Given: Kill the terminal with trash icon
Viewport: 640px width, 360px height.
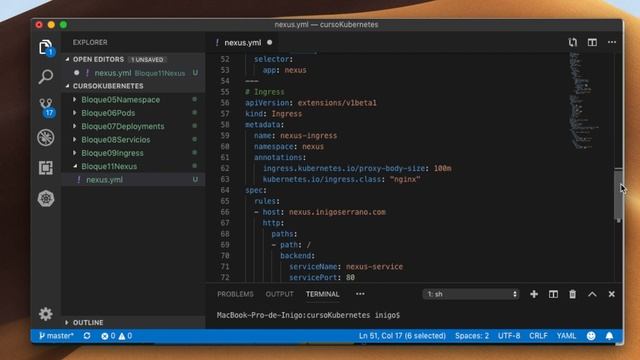Looking at the screenshot, I should 573,294.
